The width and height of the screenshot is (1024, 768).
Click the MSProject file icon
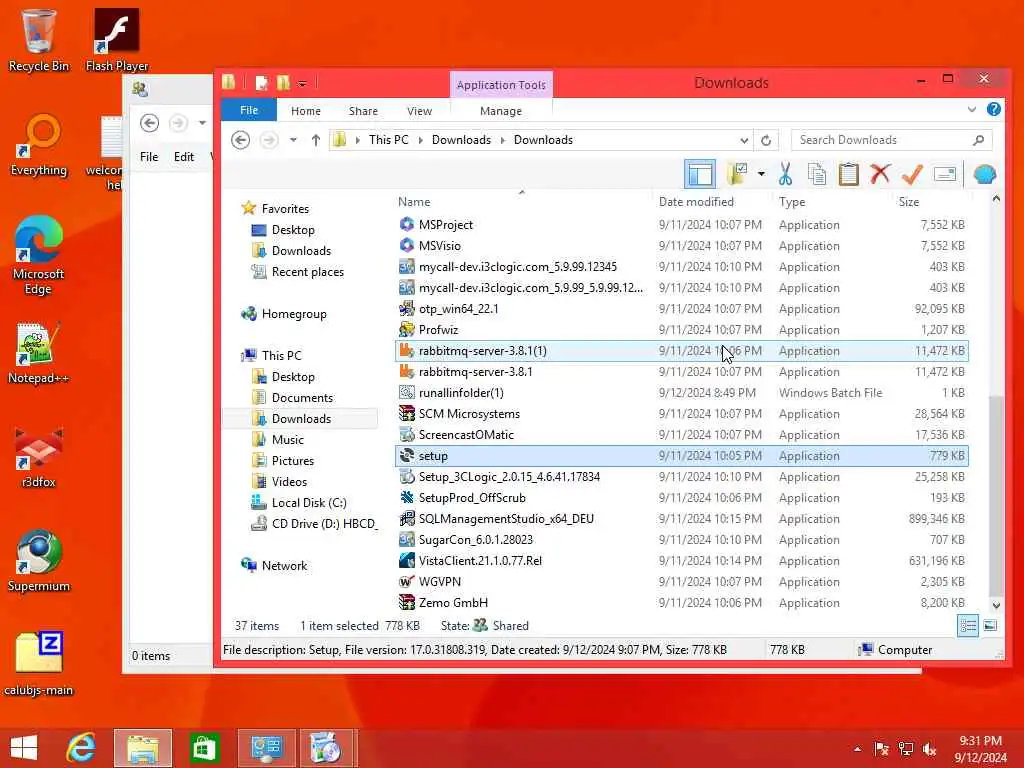(407, 225)
